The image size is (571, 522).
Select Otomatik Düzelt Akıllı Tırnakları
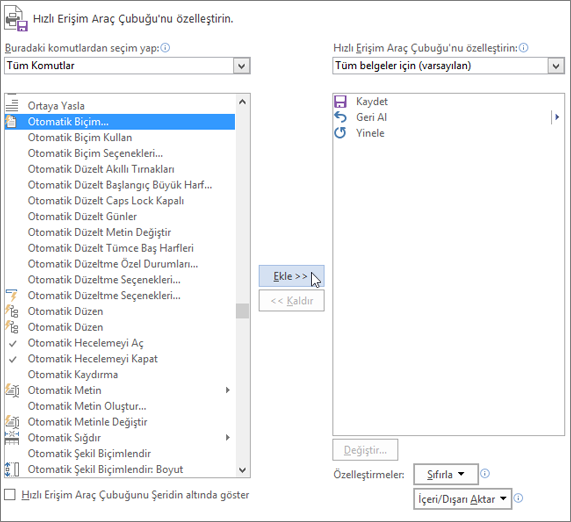point(120,169)
